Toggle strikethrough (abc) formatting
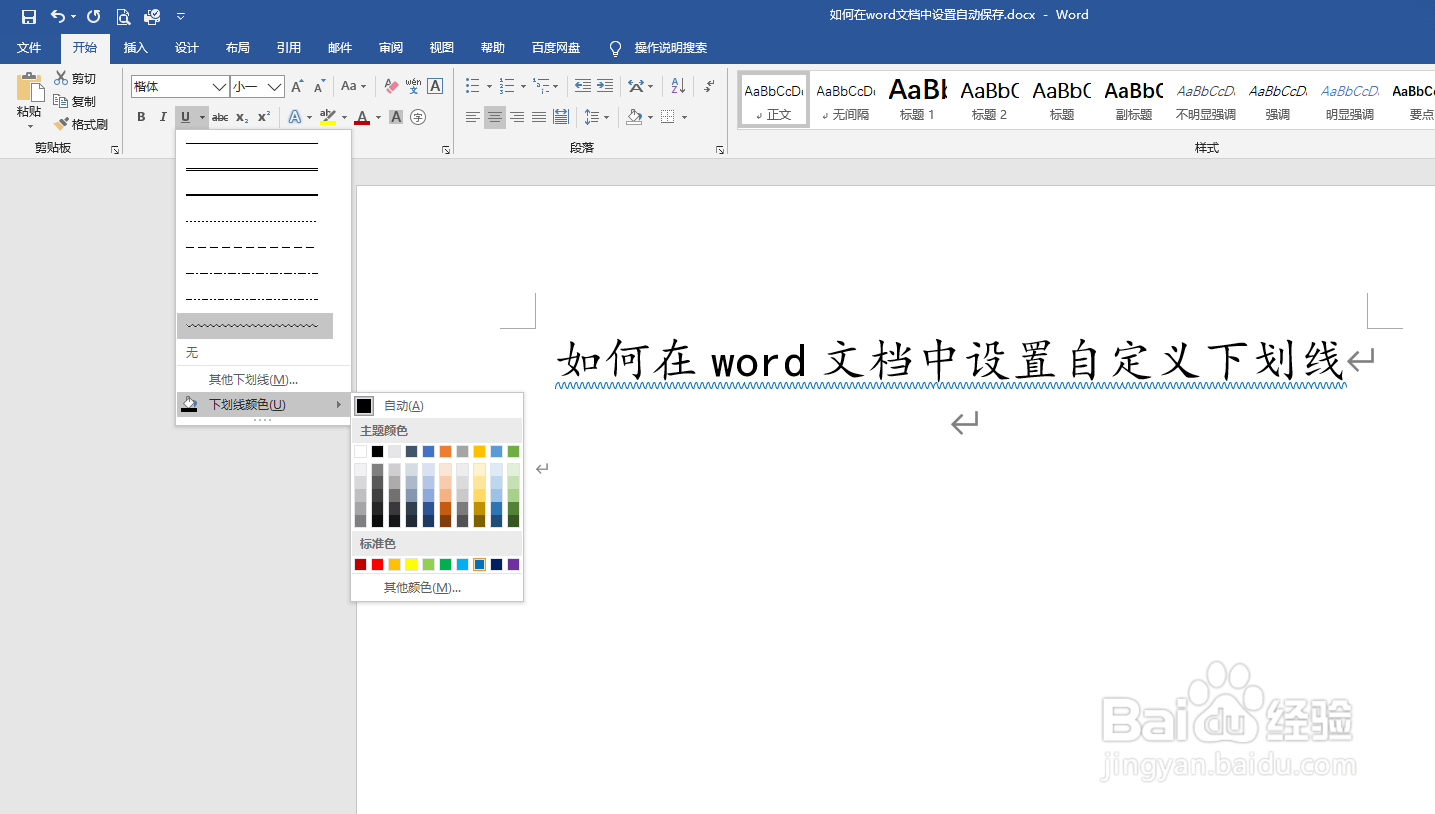1435x814 pixels. pos(220,117)
